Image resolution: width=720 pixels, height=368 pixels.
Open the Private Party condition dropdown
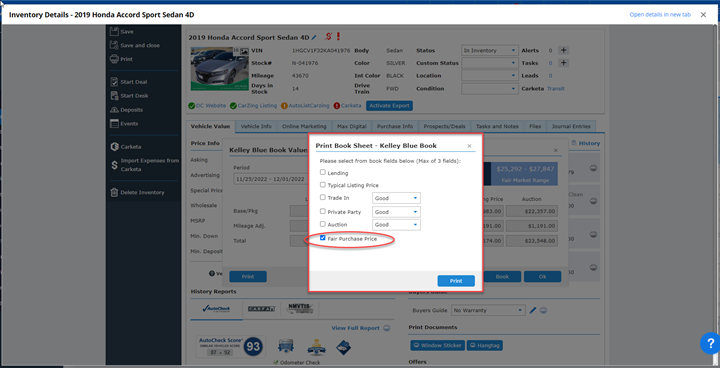pyautogui.click(x=396, y=212)
